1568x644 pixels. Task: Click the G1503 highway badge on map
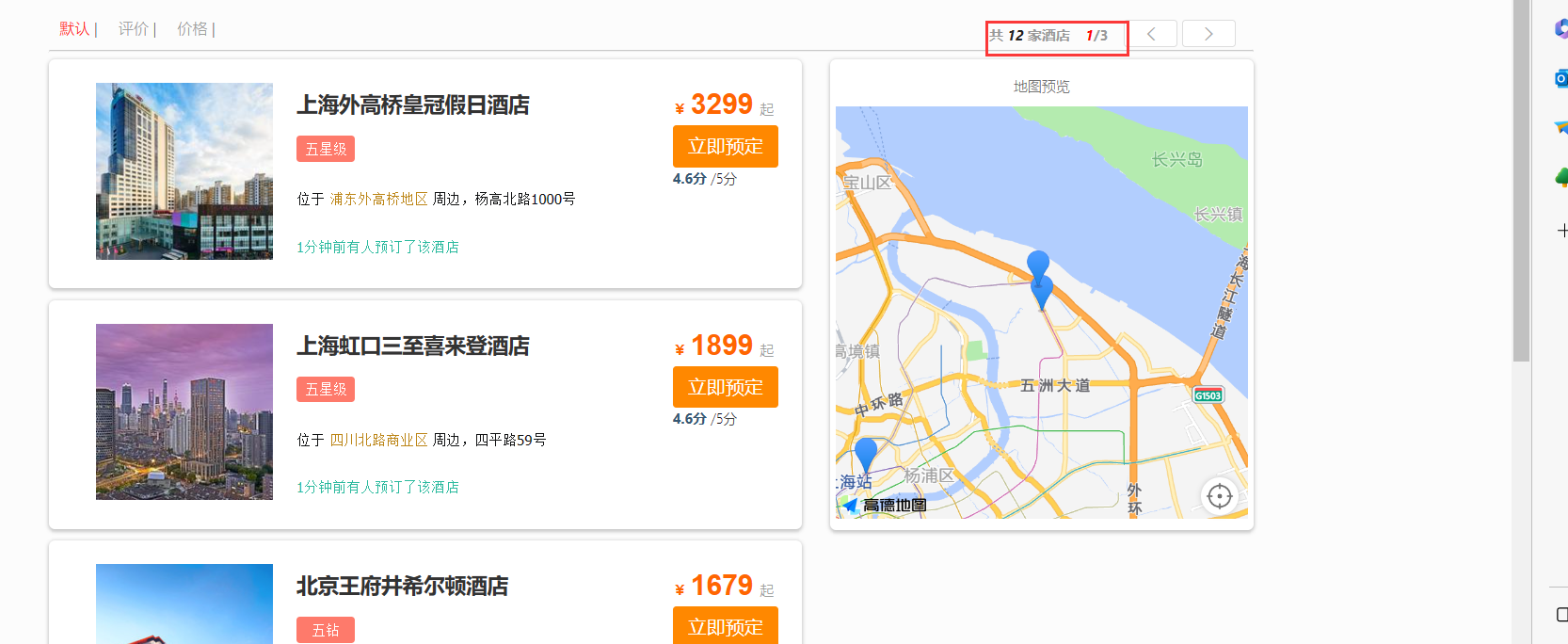point(1208,395)
